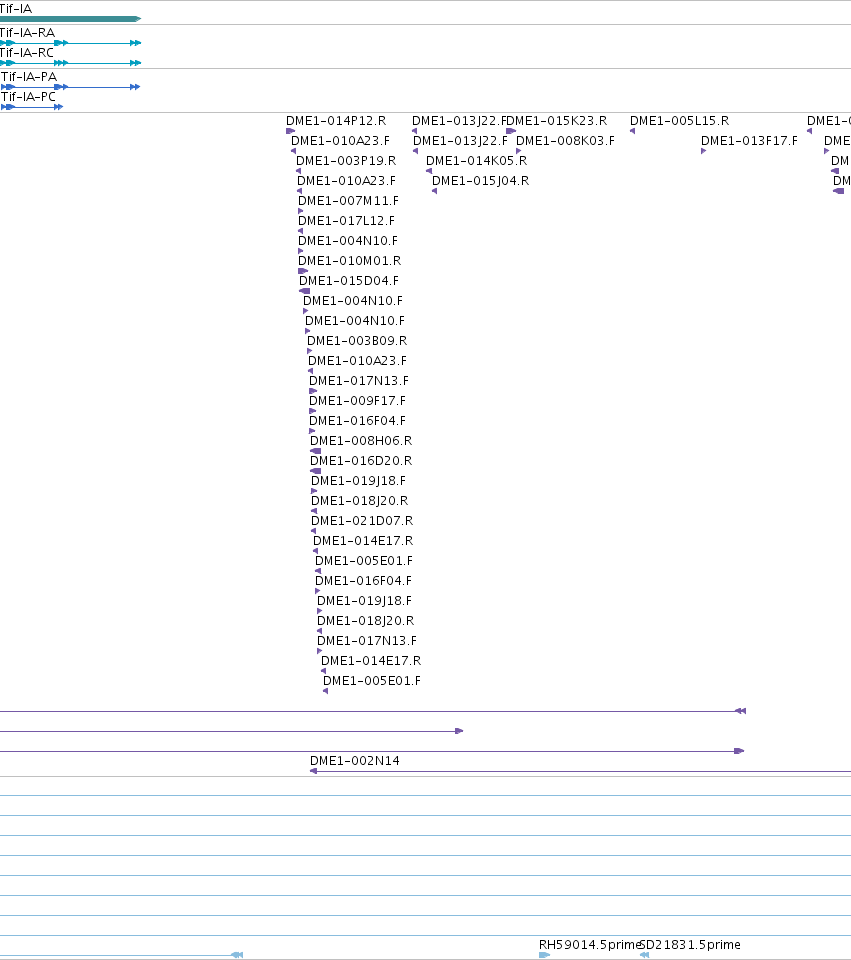Open the Tif-IA-PA protein feature label
Screen dimensions: 851x960
click(x=29, y=77)
